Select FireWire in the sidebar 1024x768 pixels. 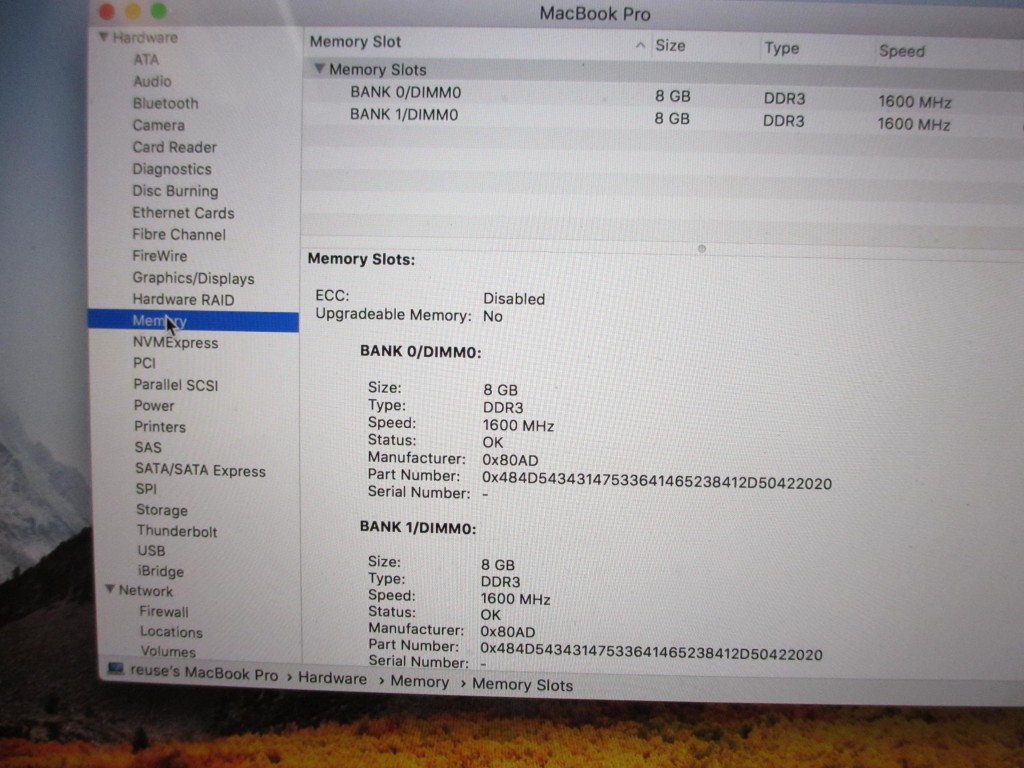click(159, 256)
